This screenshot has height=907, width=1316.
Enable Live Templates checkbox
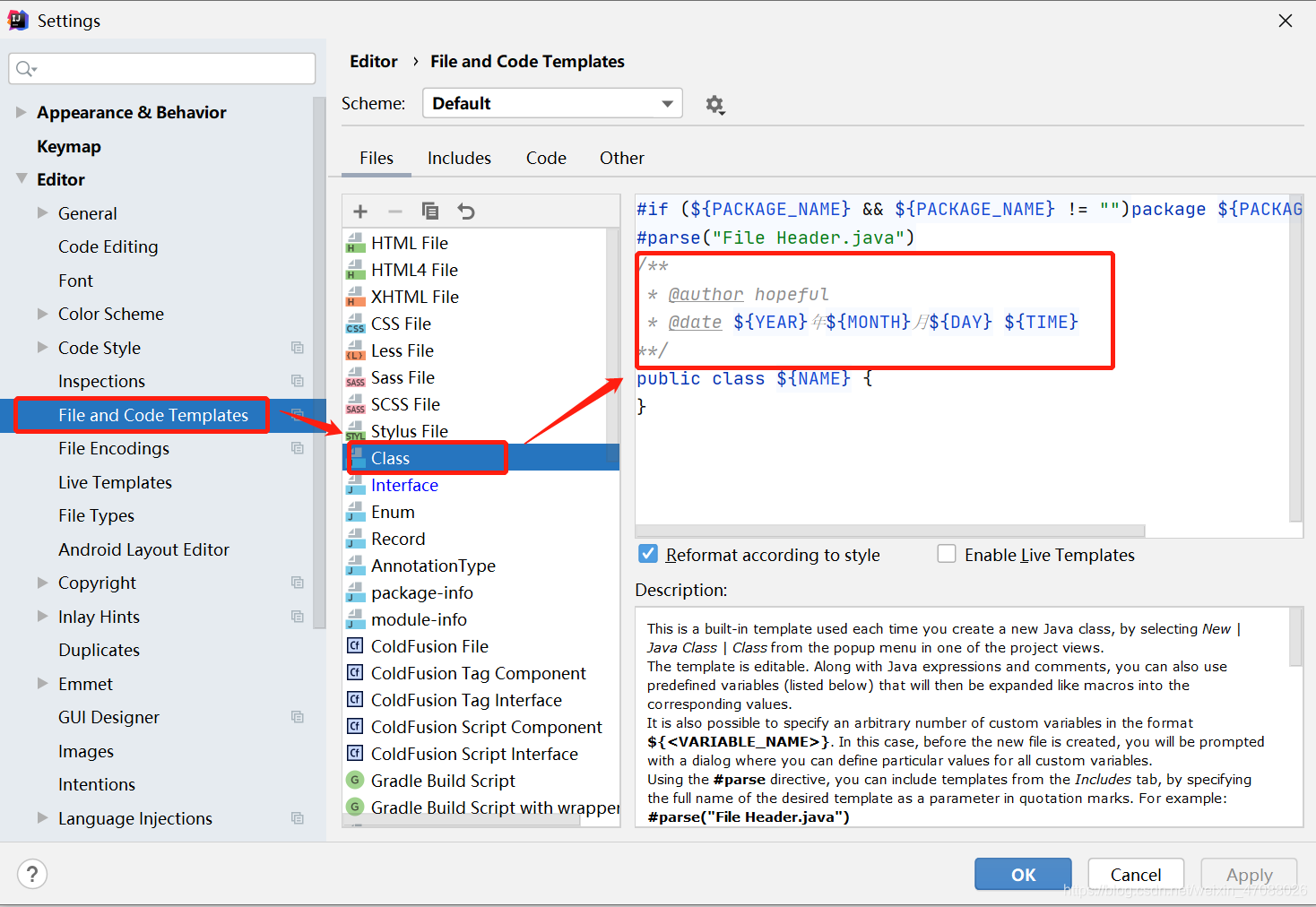pos(947,554)
